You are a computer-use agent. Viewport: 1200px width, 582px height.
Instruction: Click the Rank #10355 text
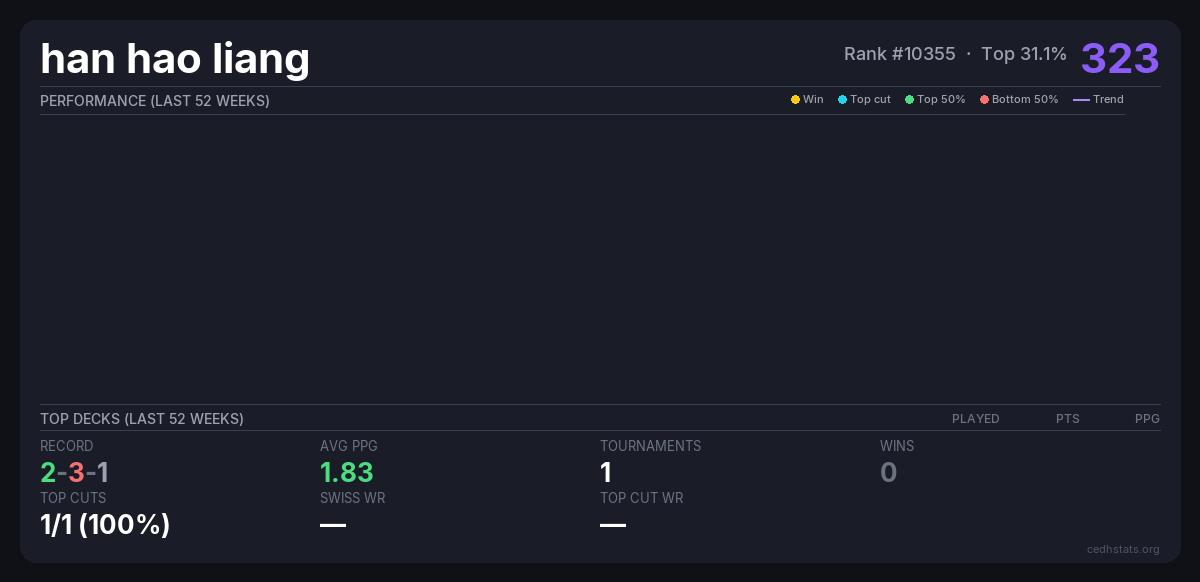tap(899, 54)
